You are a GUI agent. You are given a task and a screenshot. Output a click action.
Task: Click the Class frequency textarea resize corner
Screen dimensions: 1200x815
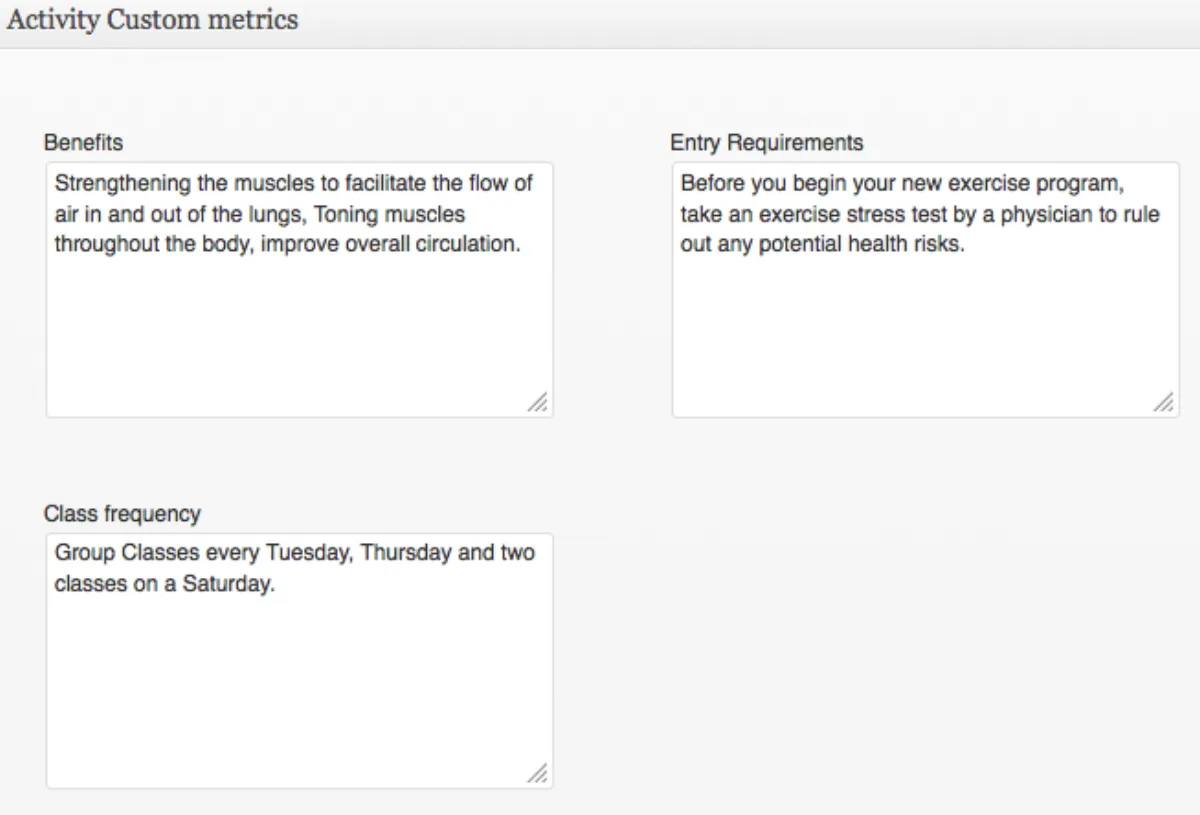point(538,773)
